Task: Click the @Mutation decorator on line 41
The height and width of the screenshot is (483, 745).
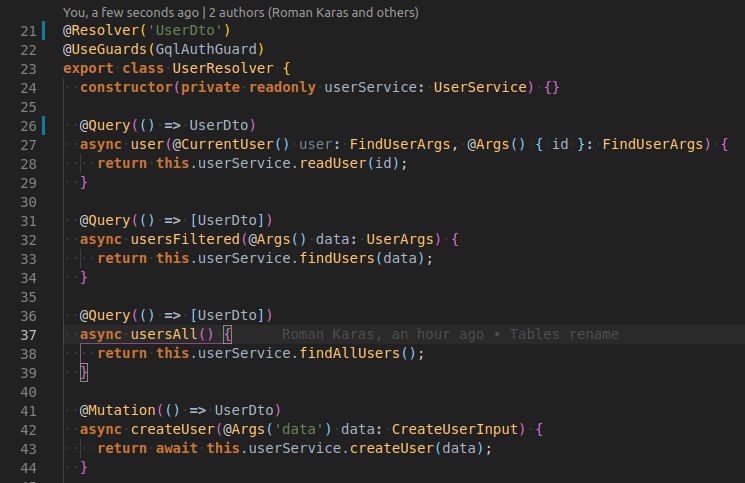Action: [118, 410]
